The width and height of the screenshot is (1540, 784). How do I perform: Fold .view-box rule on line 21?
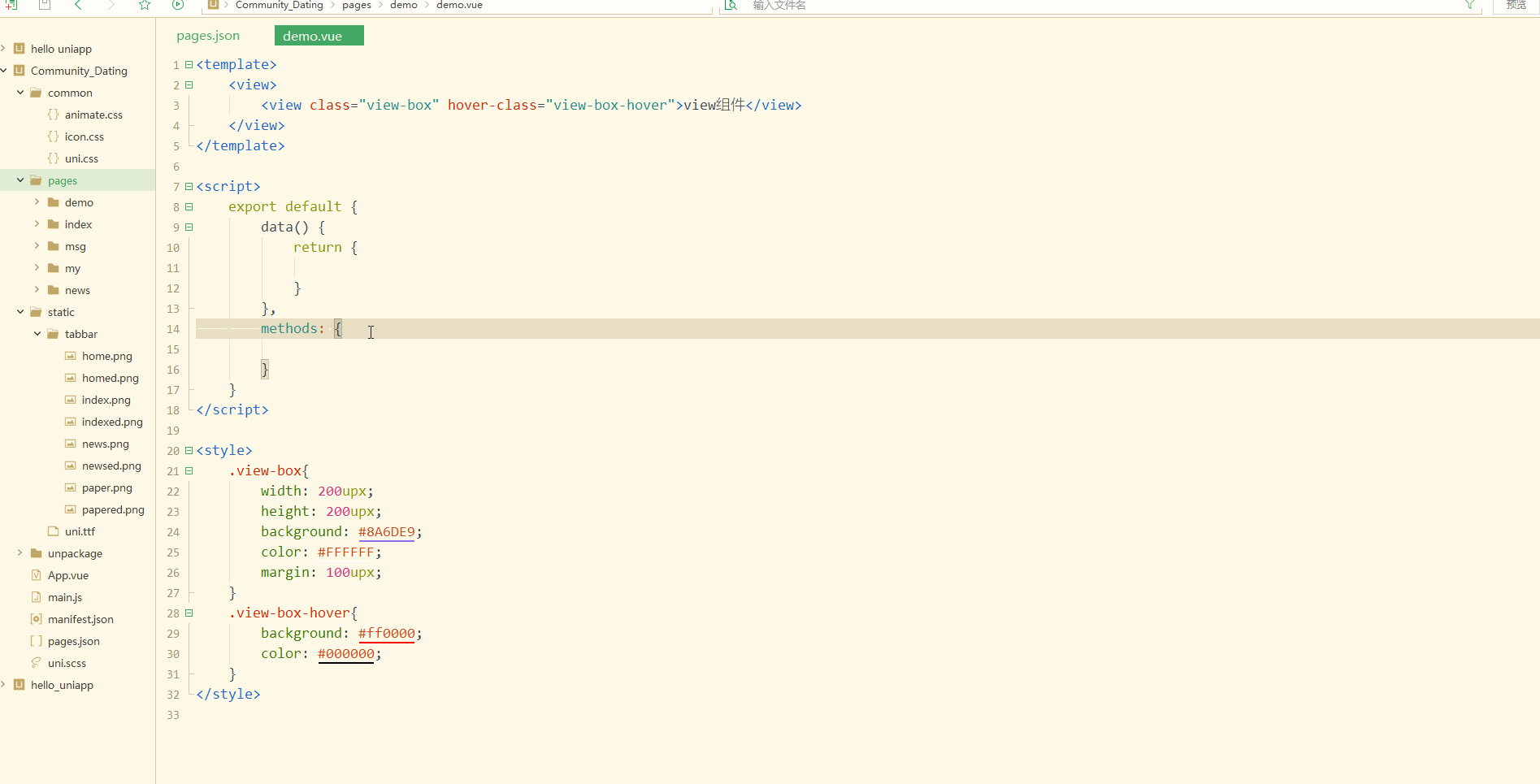(189, 470)
